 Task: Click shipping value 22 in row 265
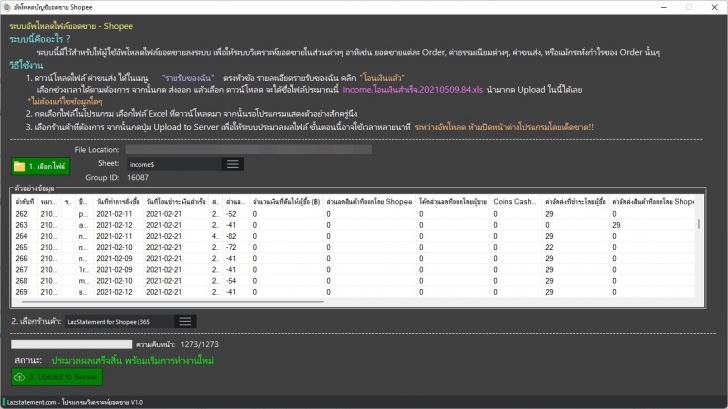click(x=549, y=247)
